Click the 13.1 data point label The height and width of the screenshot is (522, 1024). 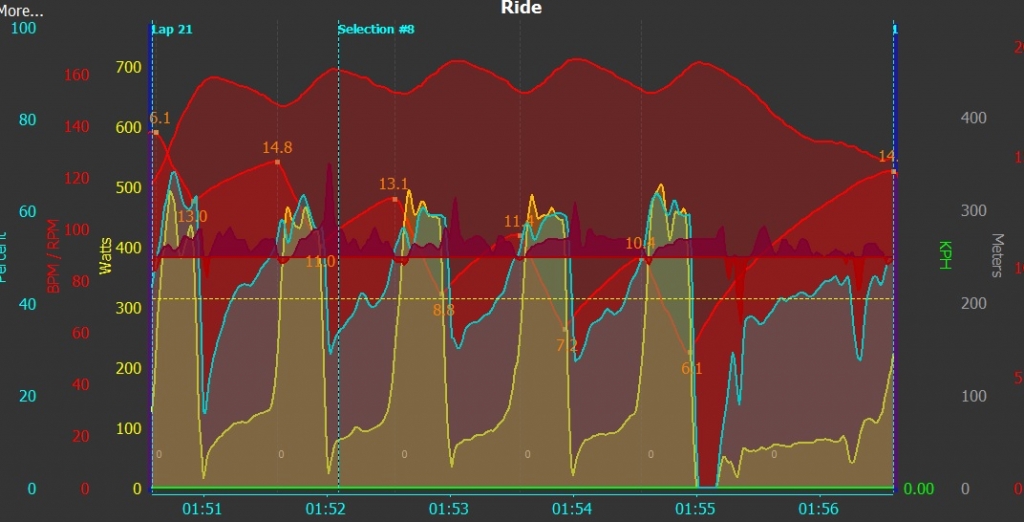394,184
